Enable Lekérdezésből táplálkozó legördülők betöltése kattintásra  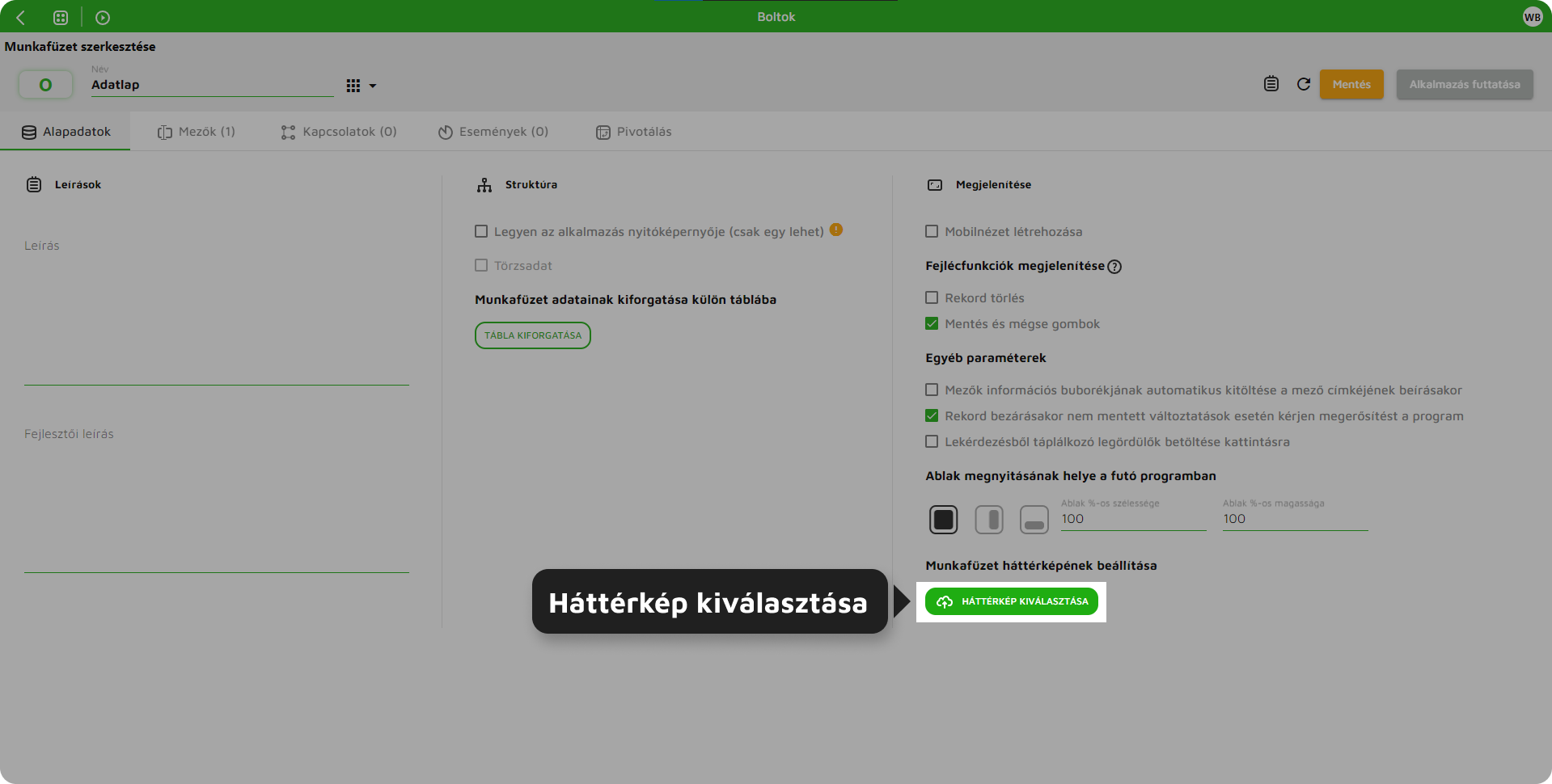(x=932, y=441)
